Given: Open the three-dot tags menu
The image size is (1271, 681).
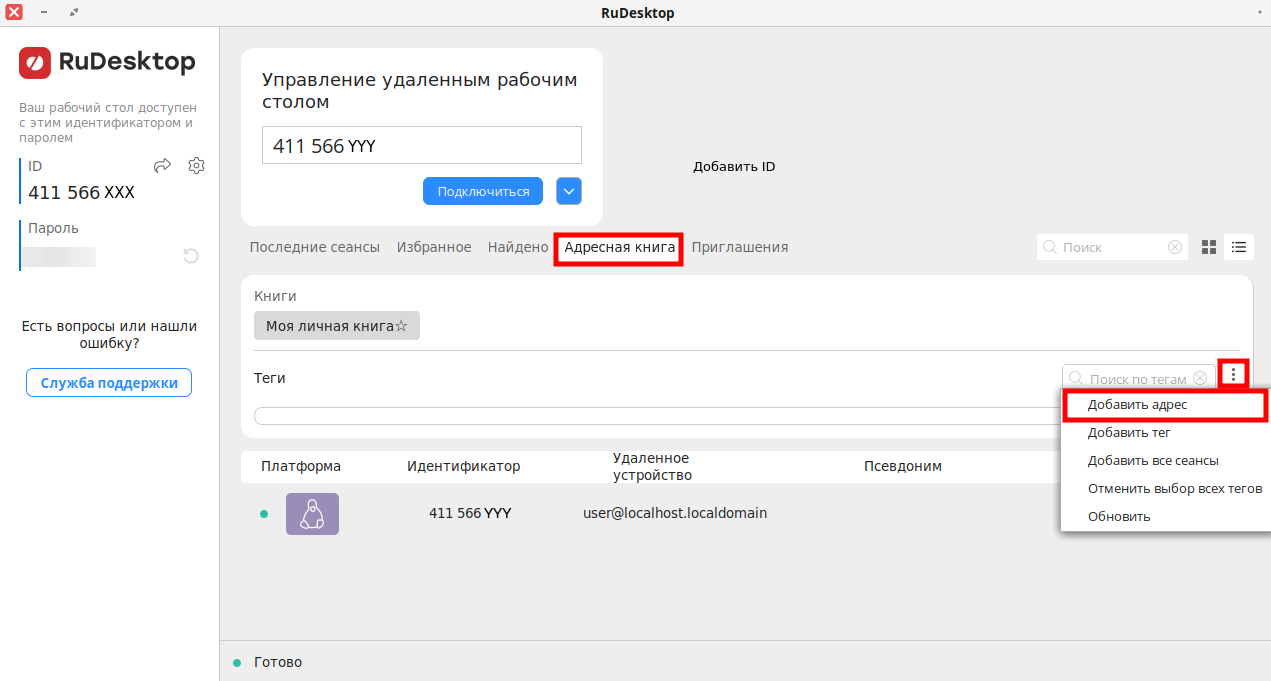Looking at the screenshot, I should pyautogui.click(x=1234, y=374).
